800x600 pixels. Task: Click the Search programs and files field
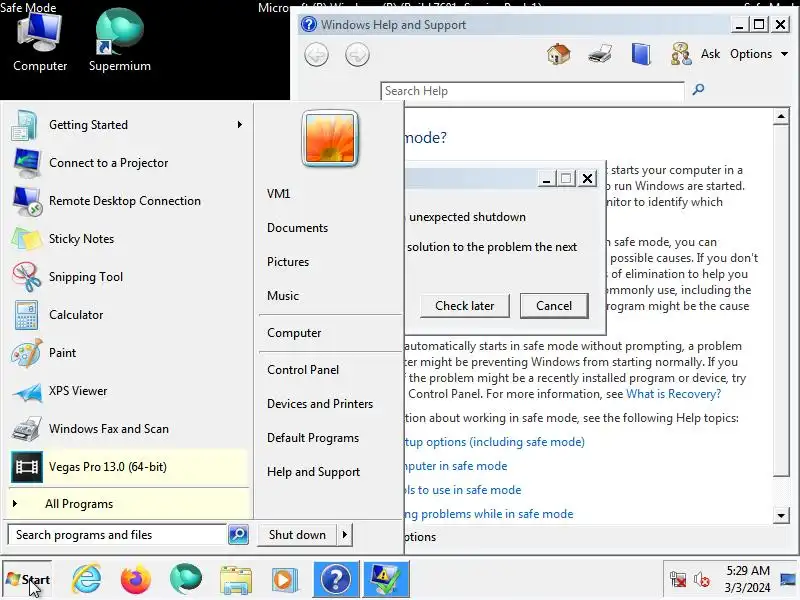(117, 535)
